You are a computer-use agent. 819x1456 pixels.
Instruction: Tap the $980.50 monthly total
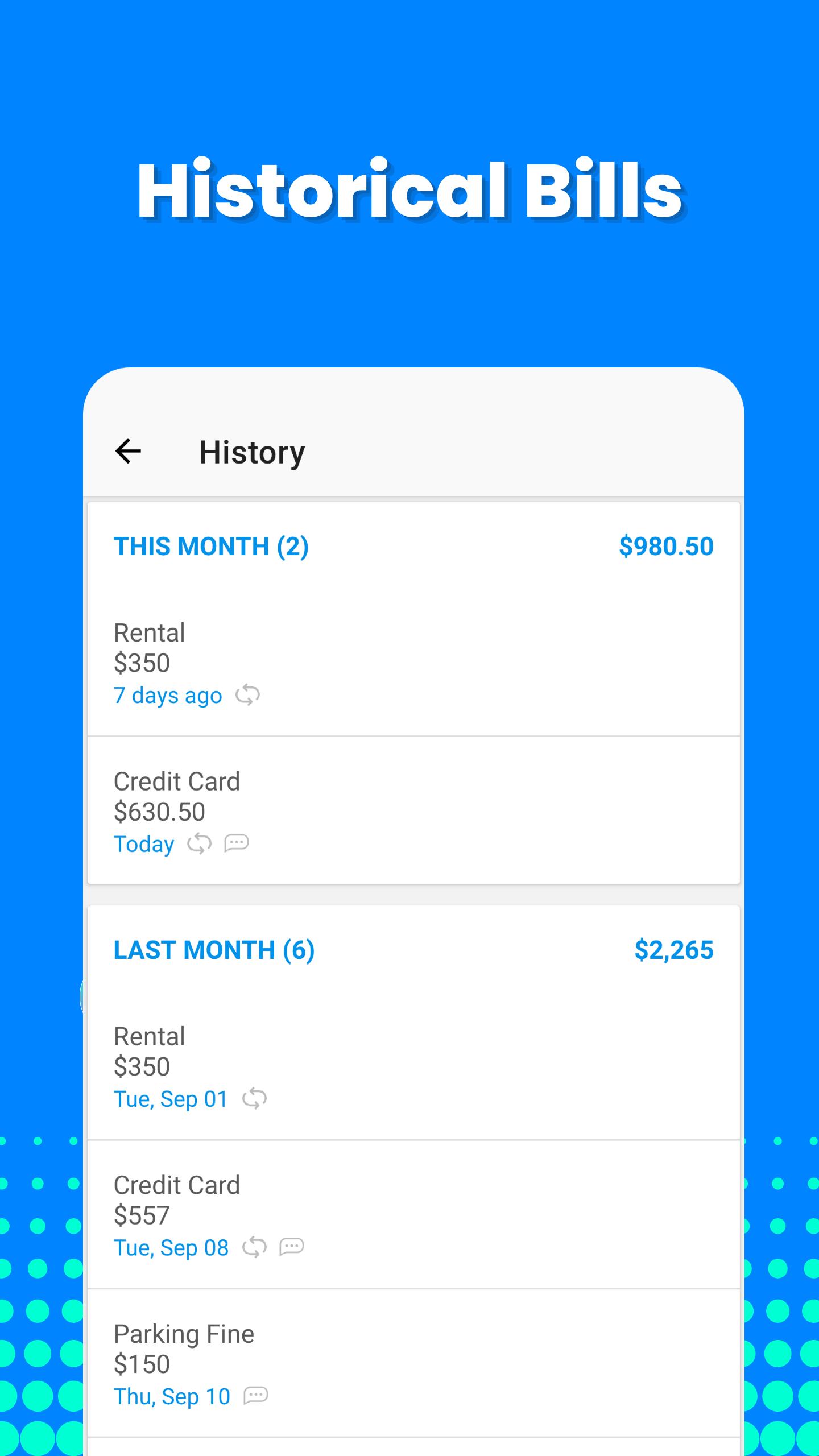[x=665, y=547]
